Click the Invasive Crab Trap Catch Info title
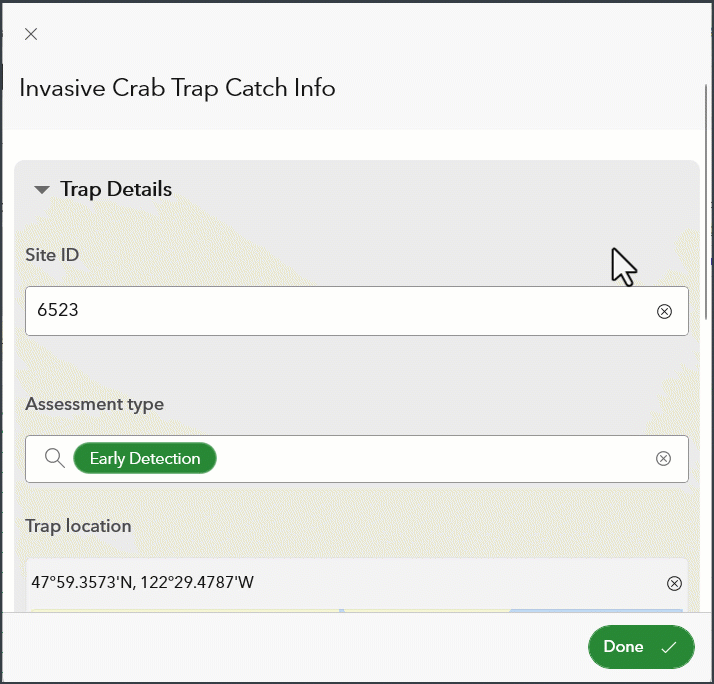The height and width of the screenshot is (684, 714). (177, 88)
